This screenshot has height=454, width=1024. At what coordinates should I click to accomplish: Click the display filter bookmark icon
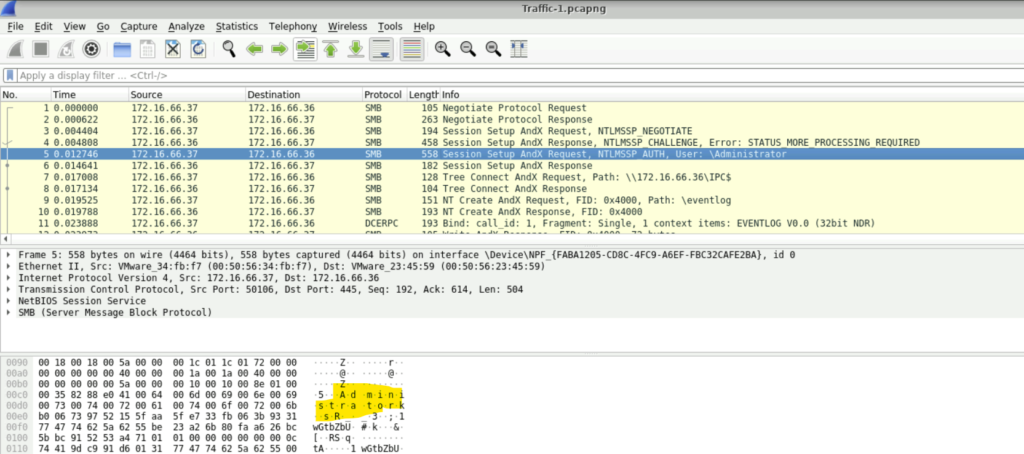pyautogui.click(x=10, y=76)
